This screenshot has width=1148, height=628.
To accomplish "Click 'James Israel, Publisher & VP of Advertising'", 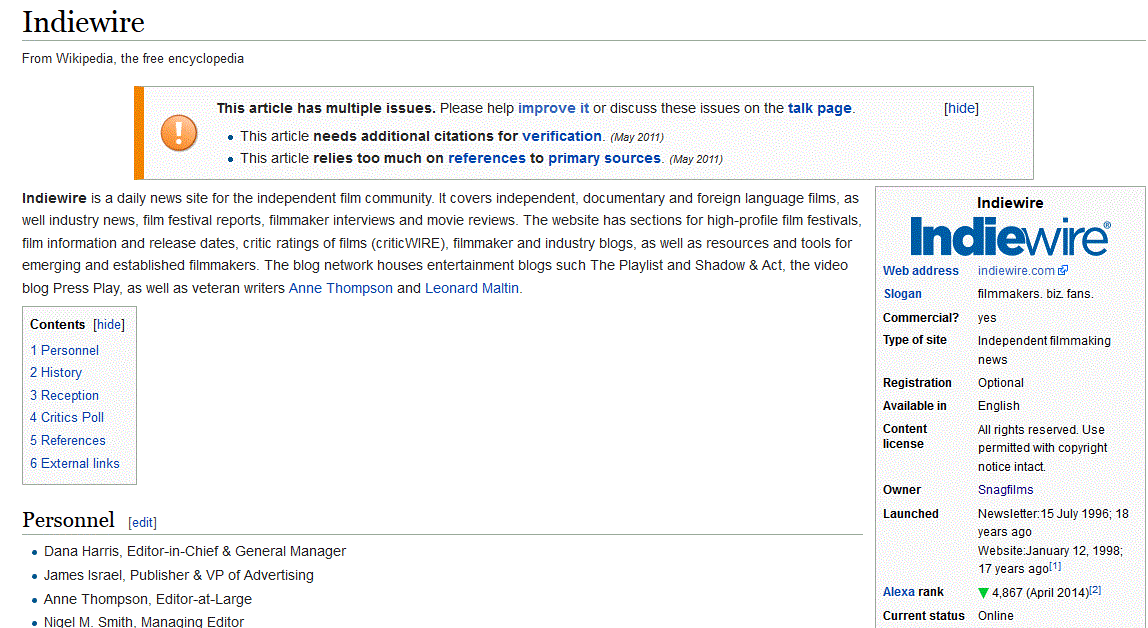I will (179, 575).
